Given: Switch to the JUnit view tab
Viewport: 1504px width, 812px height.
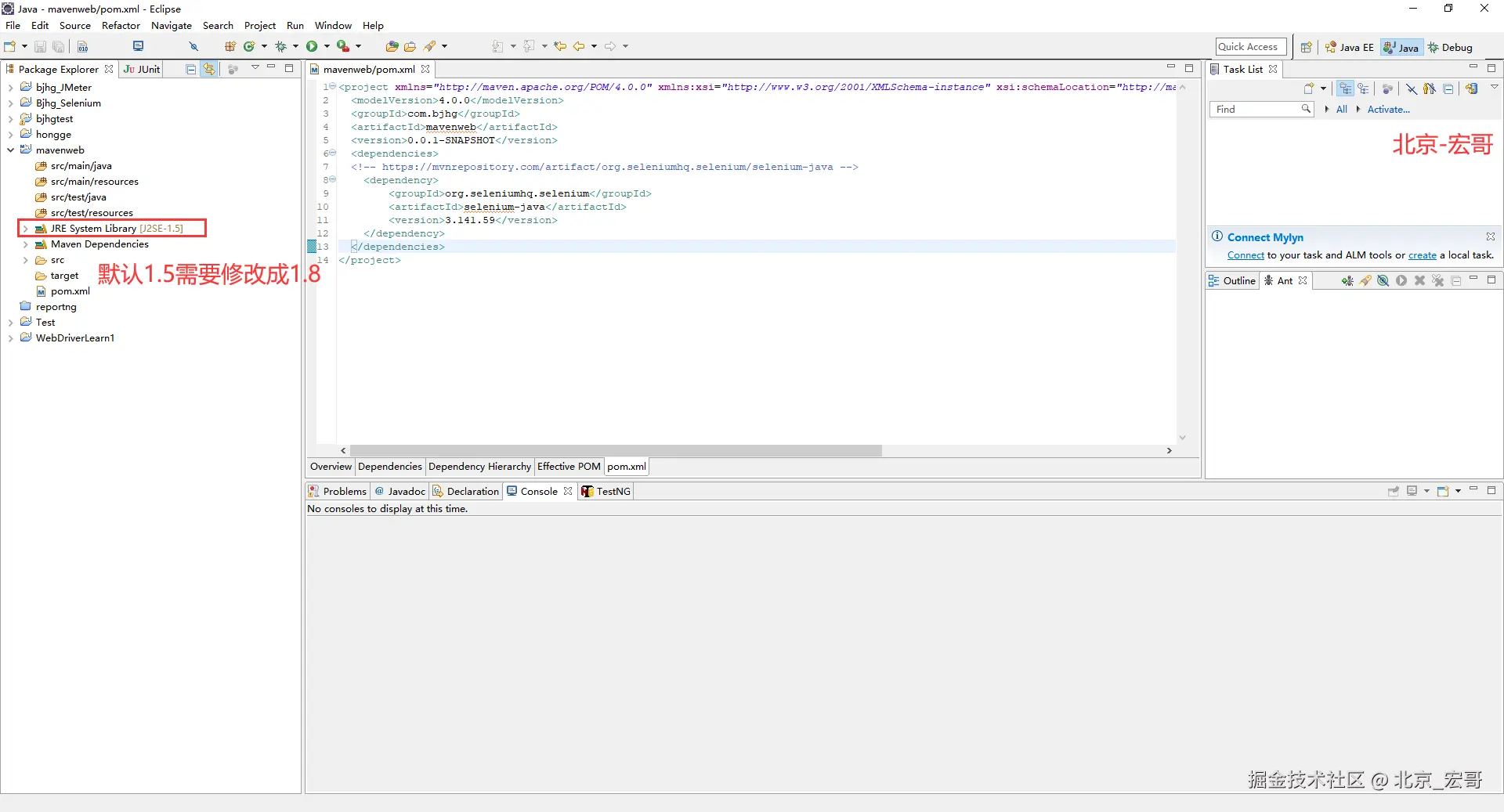Looking at the screenshot, I should (142, 70).
